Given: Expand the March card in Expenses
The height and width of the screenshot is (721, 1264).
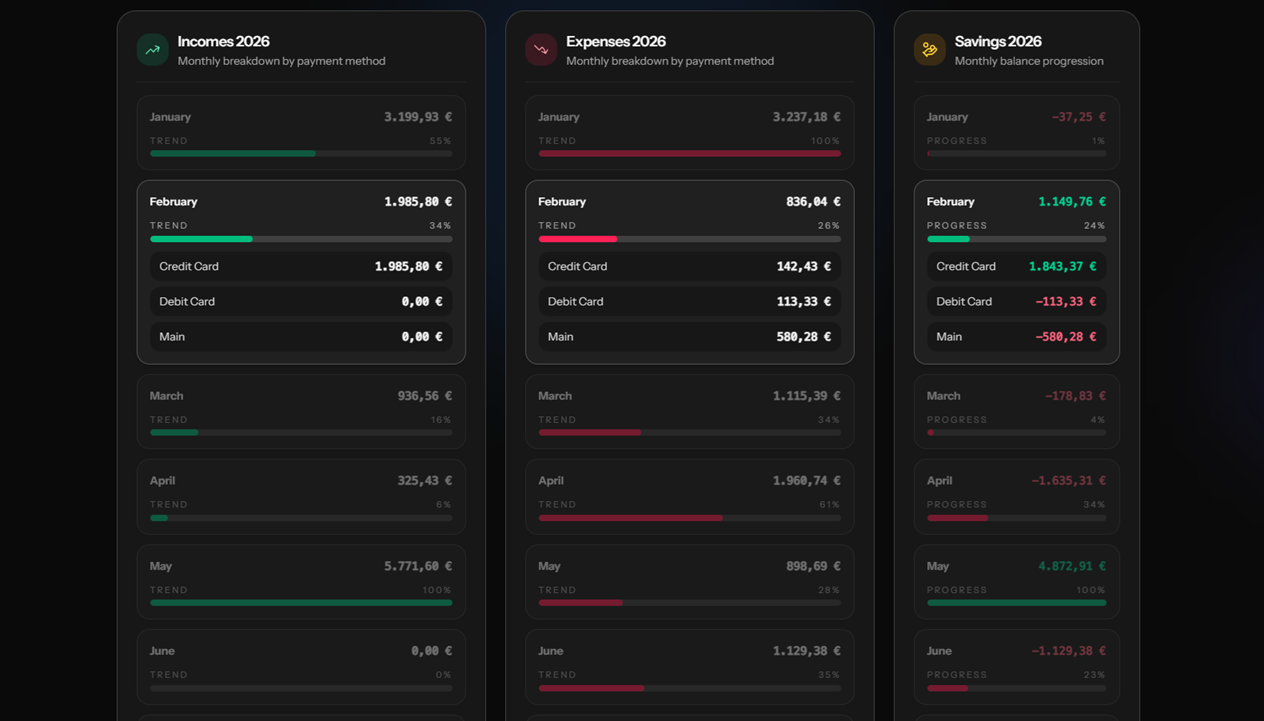Looking at the screenshot, I should click(x=690, y=412).
